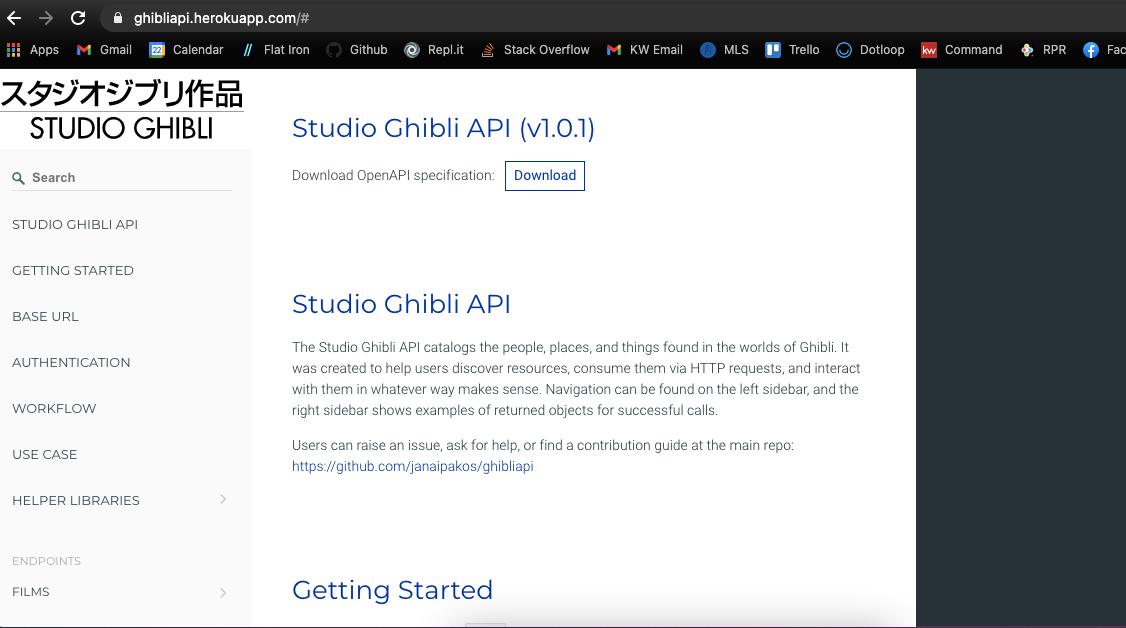Open the Facebook bookmark
The height and width of the screenshot is (628, 1126).
point(1104,50)
